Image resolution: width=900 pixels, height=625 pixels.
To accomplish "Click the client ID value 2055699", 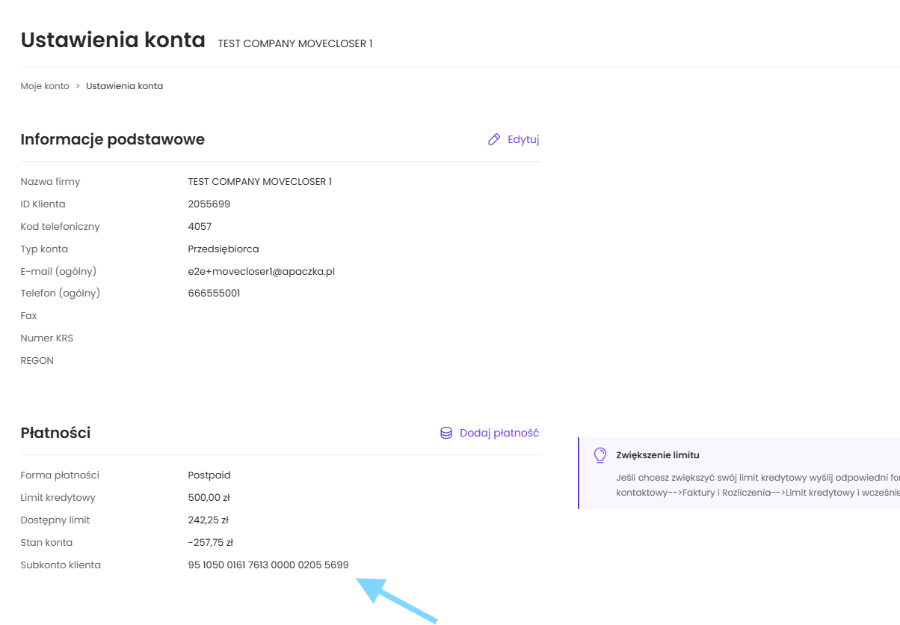I will tap(210, 204).
